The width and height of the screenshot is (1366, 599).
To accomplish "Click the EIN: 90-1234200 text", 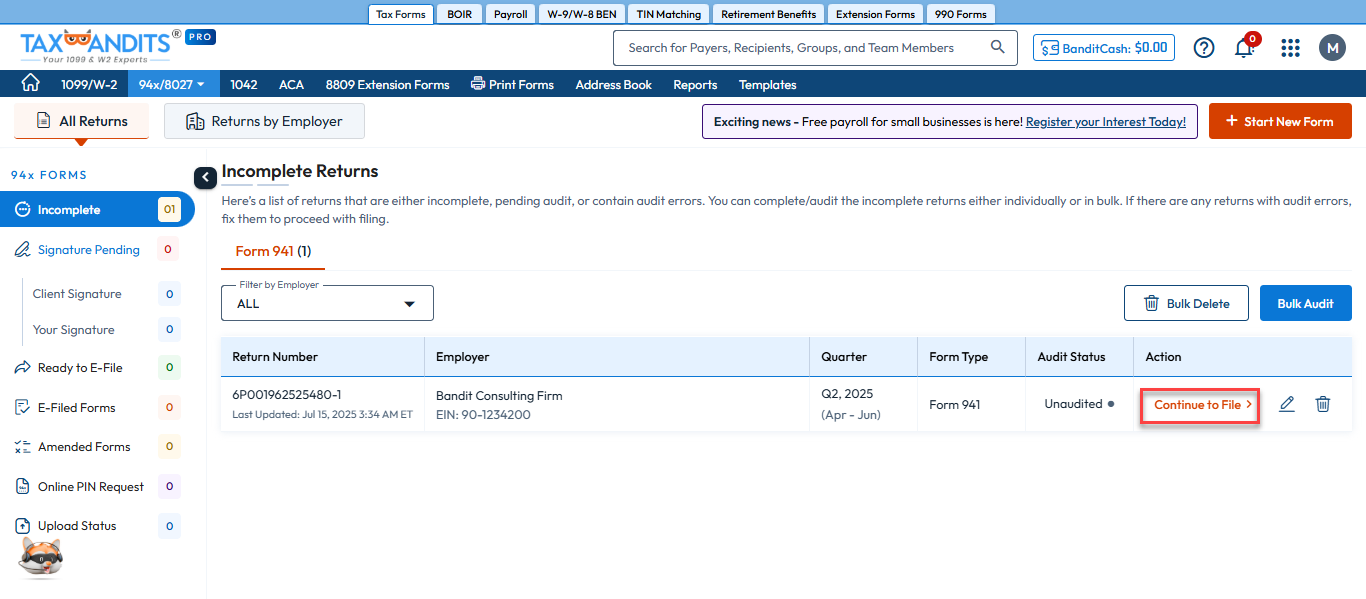I will click(x=483, y=415).
